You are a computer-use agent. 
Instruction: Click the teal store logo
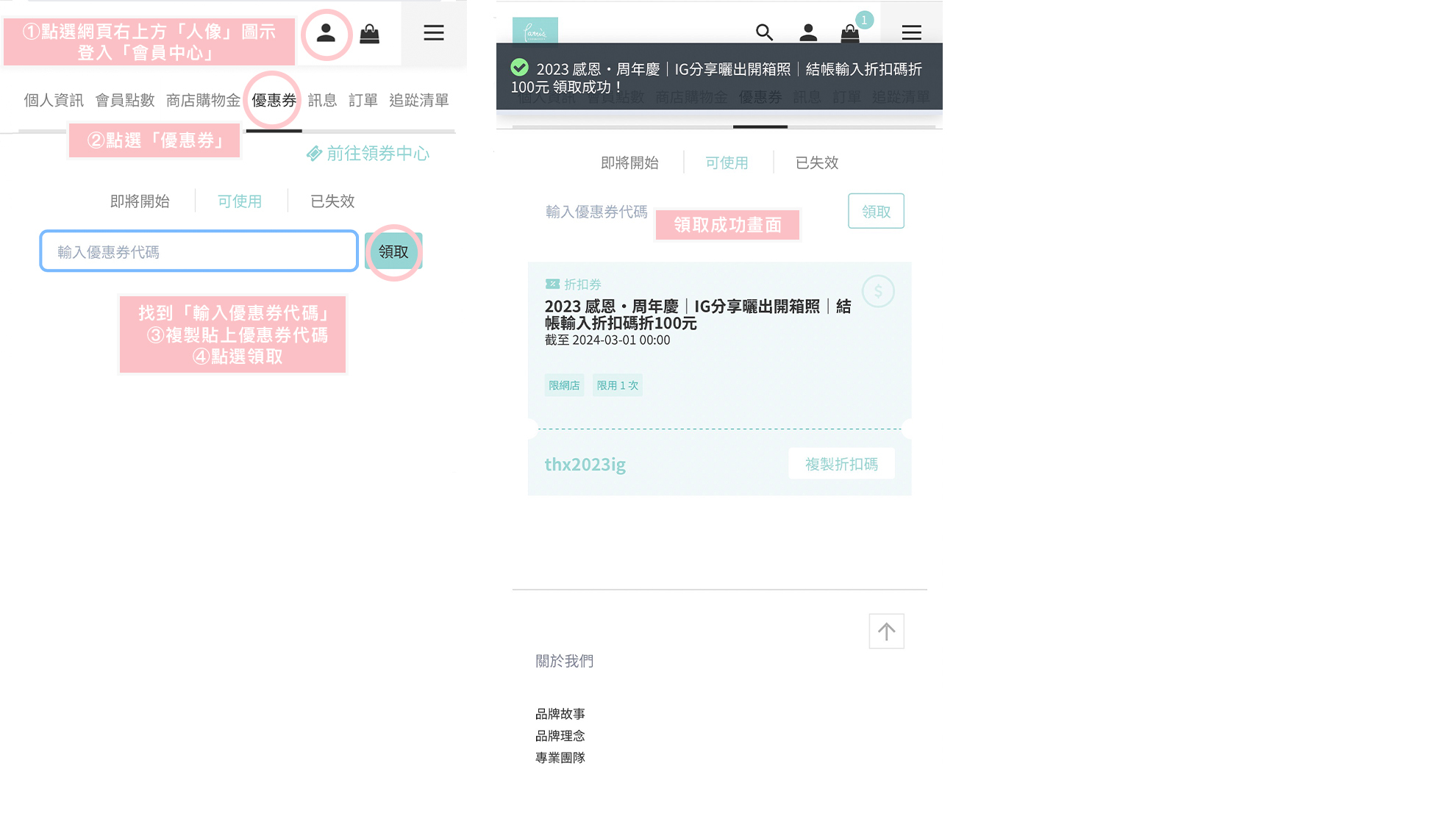pyautogui.click(x=535, y=31)
